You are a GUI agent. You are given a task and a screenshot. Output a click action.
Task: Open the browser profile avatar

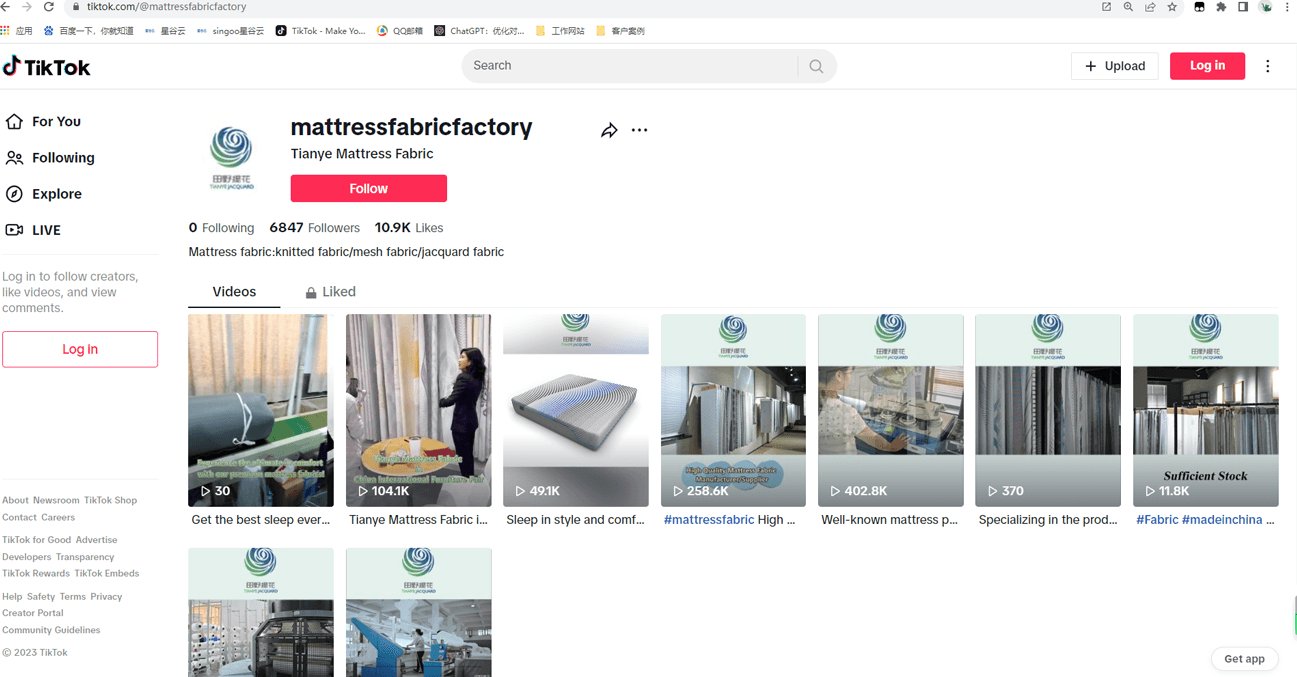[x=1265, y=7]
